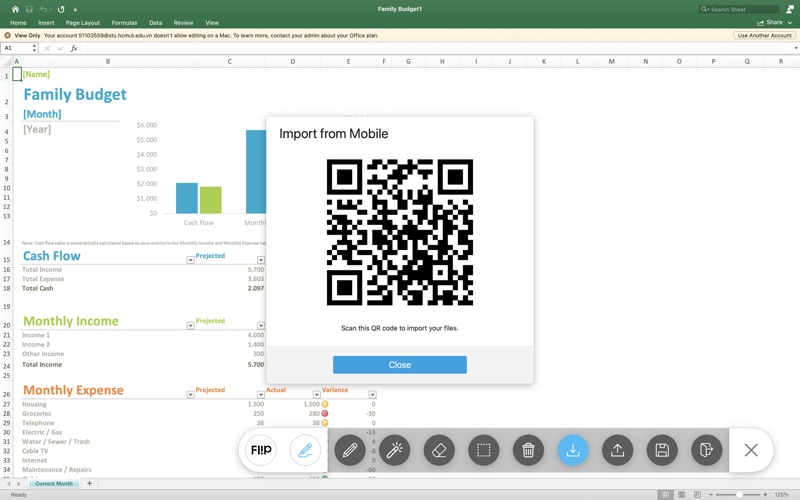Open the quick access toolbar customize arrow

tap(75, 10)
